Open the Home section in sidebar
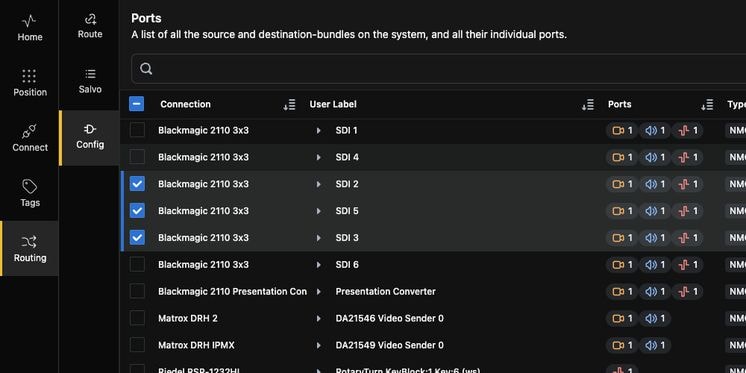Screen dimensions: 746x373 [29, 28]
